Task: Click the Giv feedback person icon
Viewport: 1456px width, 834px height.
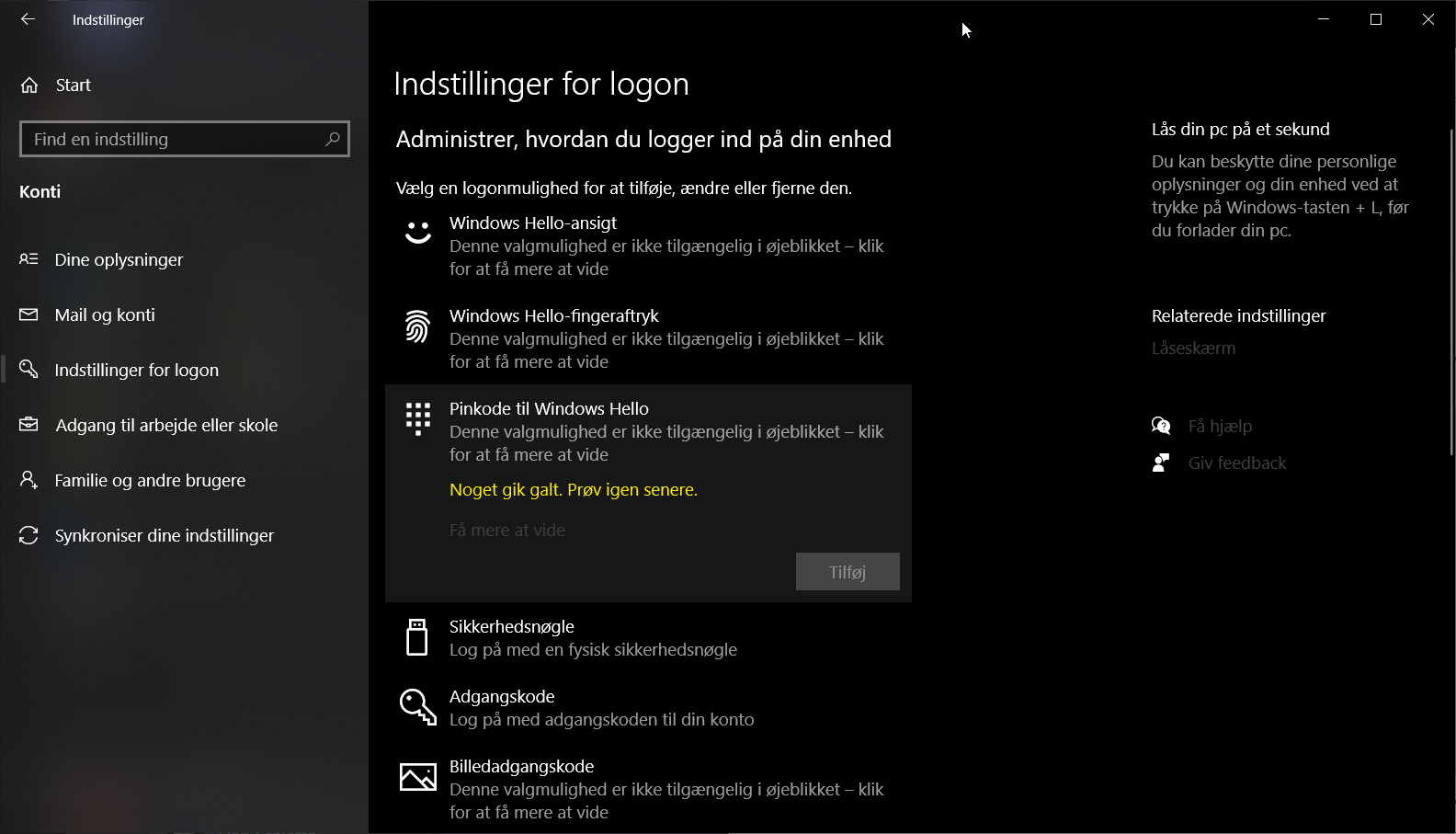Action: click(x=1161, y=463)
